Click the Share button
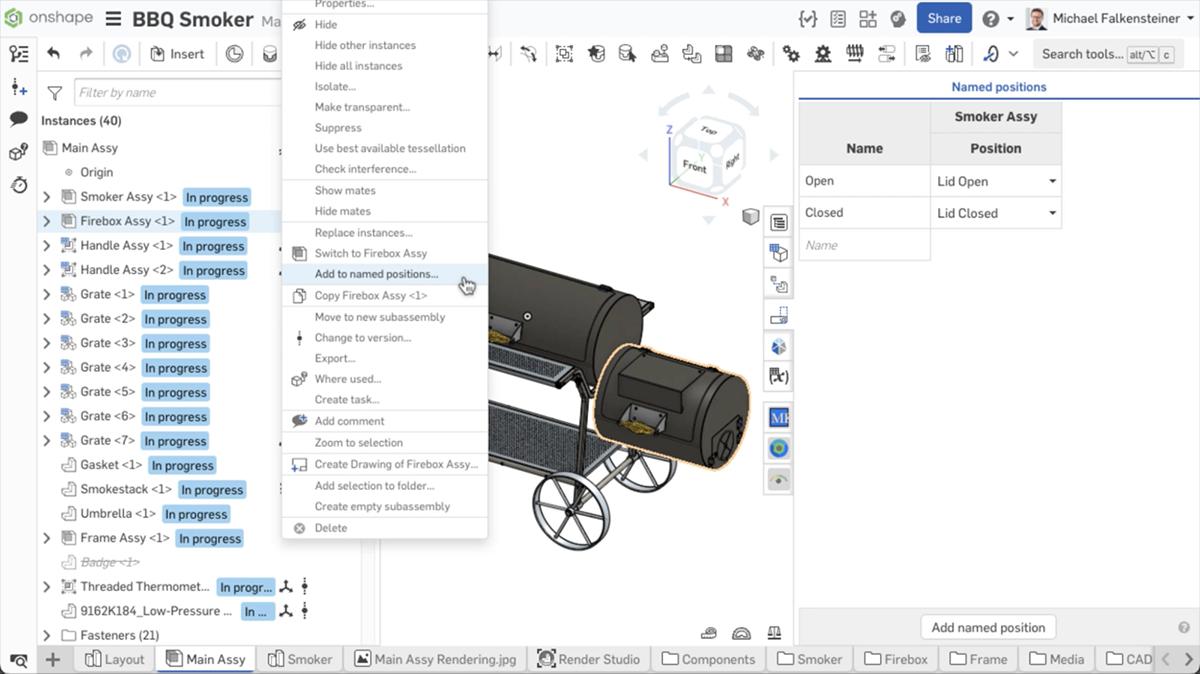The width and height of the screenshot is (1200, 674). point(943,17)
